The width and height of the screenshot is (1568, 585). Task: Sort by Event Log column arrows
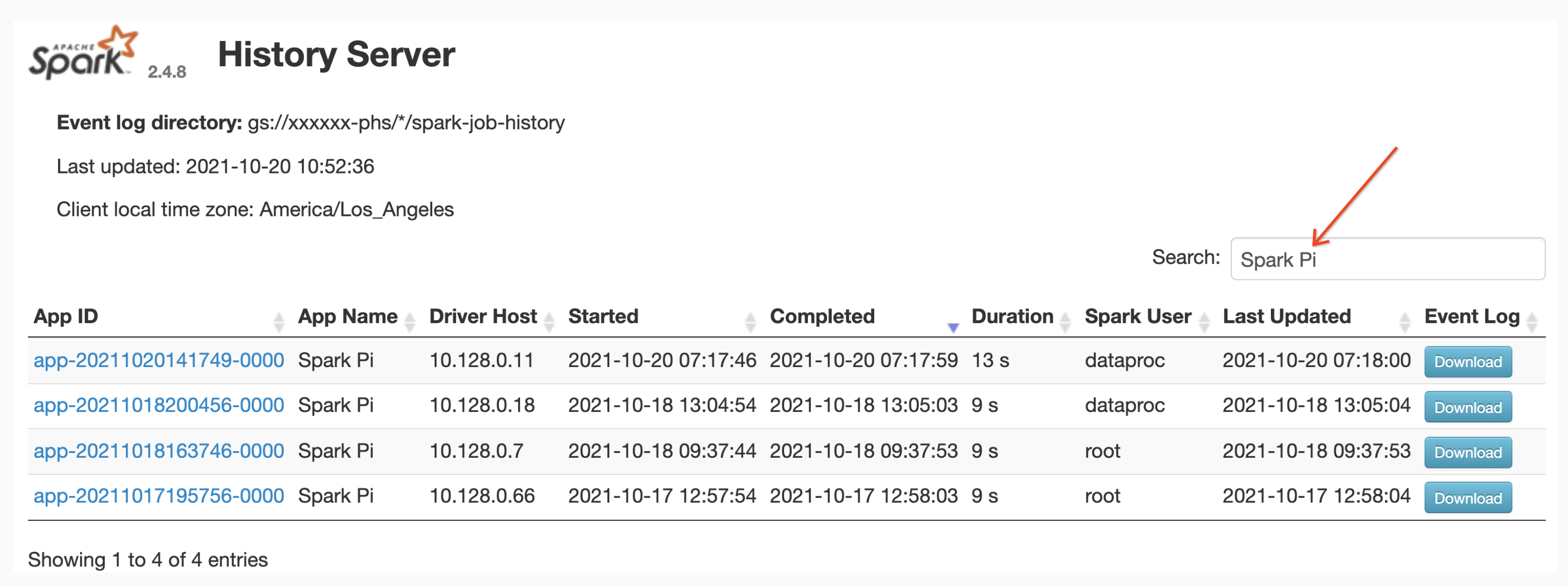(1533, 322)
